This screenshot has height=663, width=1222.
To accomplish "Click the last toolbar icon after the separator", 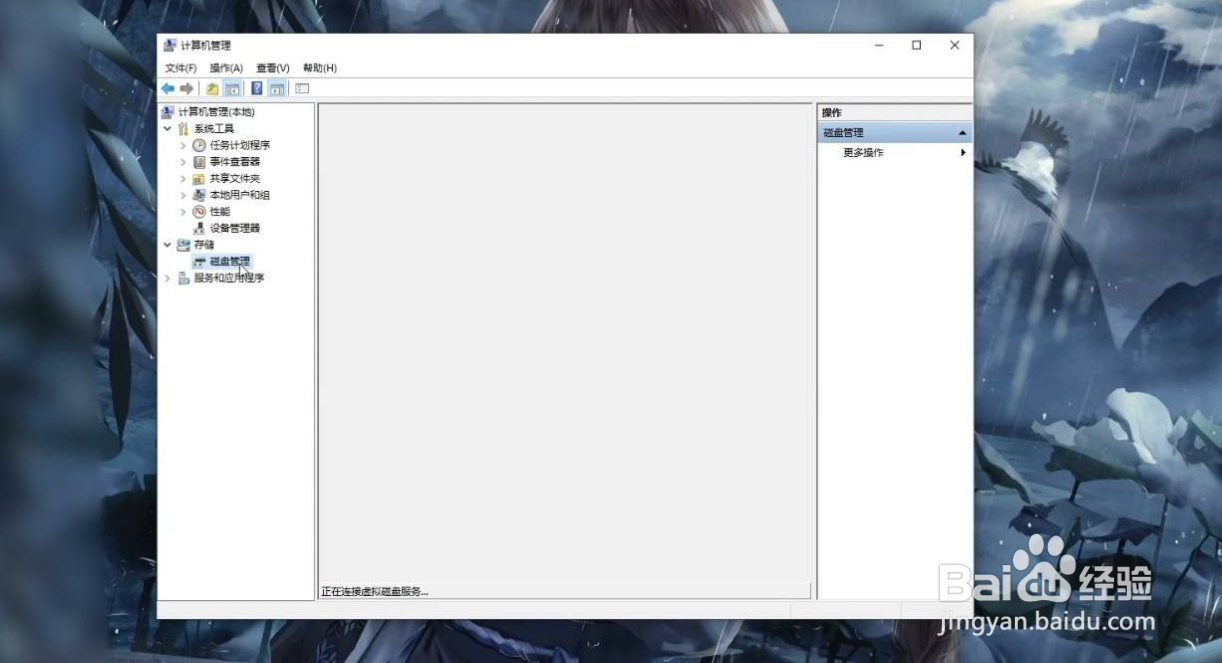I will [x=302, y=89].
